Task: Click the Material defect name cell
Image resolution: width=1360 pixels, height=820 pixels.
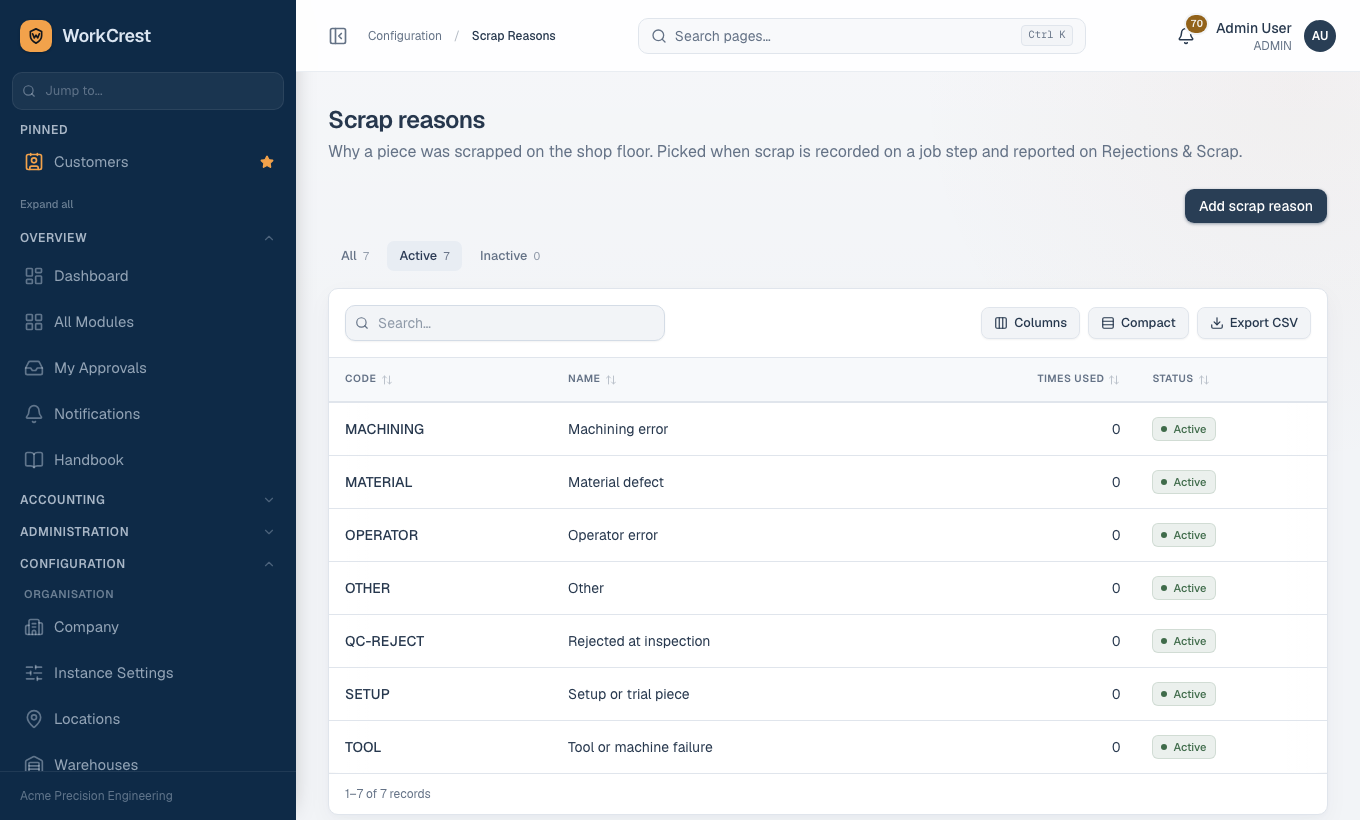Action: [616, 482]
